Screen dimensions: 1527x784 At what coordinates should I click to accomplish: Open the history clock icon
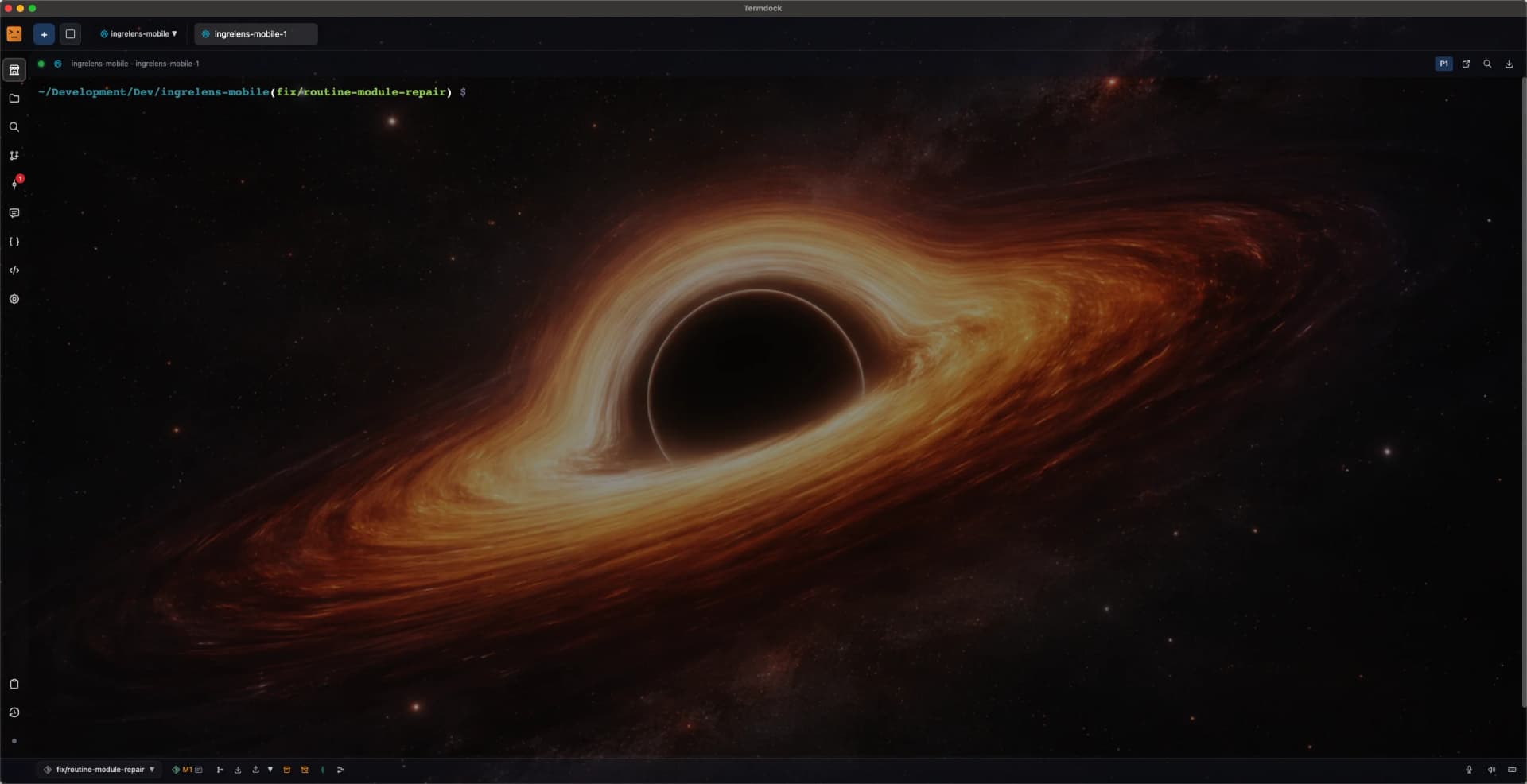click(14, 712)
